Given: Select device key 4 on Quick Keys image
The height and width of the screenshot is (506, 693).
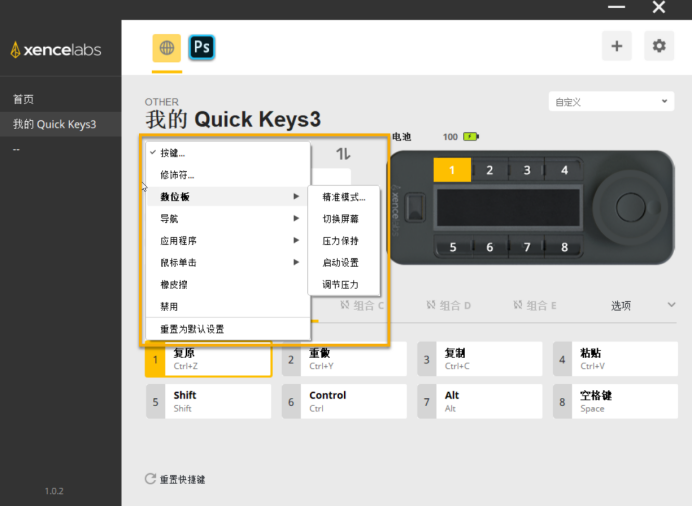Looking at the screenshot, I should pyautogui.click(x=564, y=170).
